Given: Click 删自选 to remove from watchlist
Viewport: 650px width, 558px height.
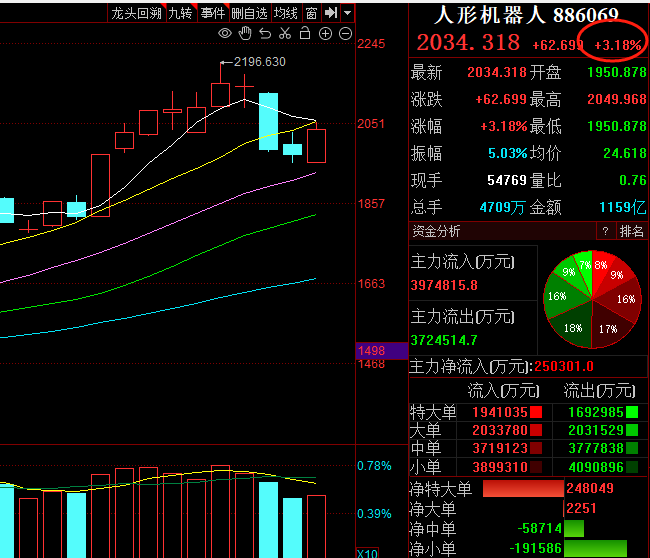Looking at the screenshot, I should pyautogui.click(x=249, y=13).
